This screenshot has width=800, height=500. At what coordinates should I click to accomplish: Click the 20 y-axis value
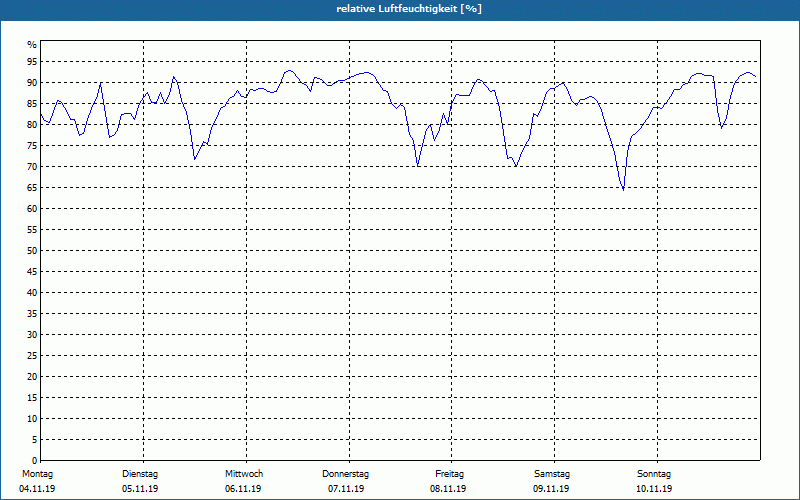point(32,377)
